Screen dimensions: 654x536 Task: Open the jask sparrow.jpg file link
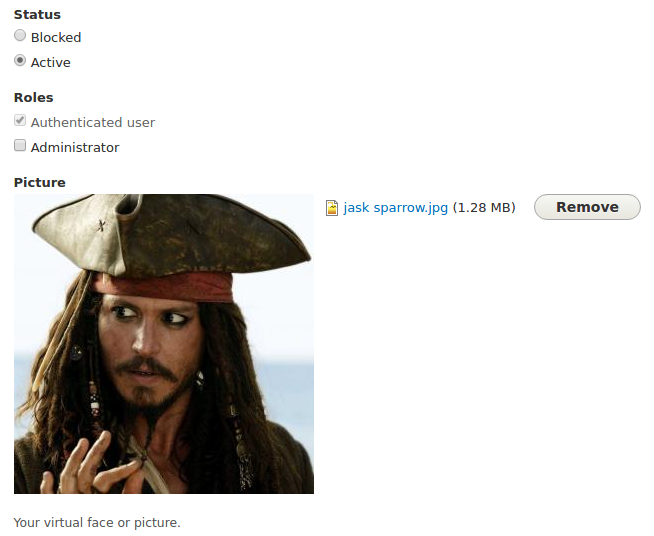coord(395,207)
